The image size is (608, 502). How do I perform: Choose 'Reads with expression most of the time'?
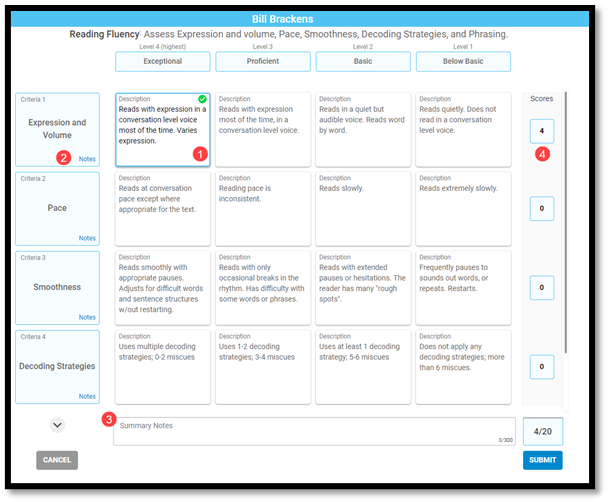263,129
